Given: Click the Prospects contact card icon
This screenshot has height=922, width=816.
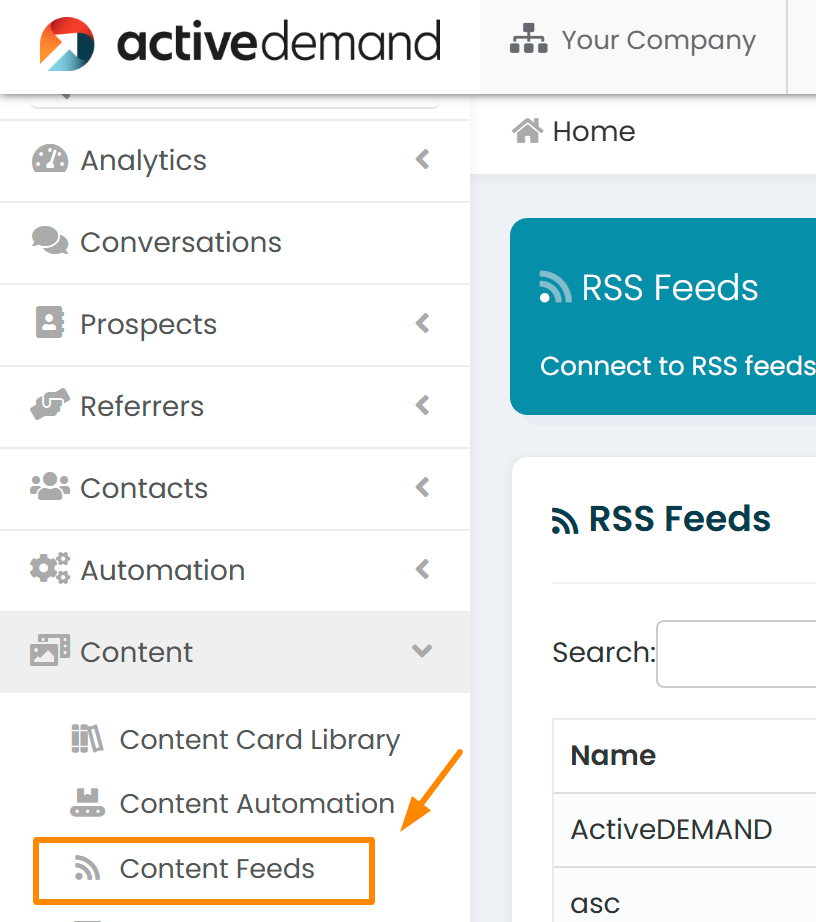Looking at the screenshot, I should (50, 322).
